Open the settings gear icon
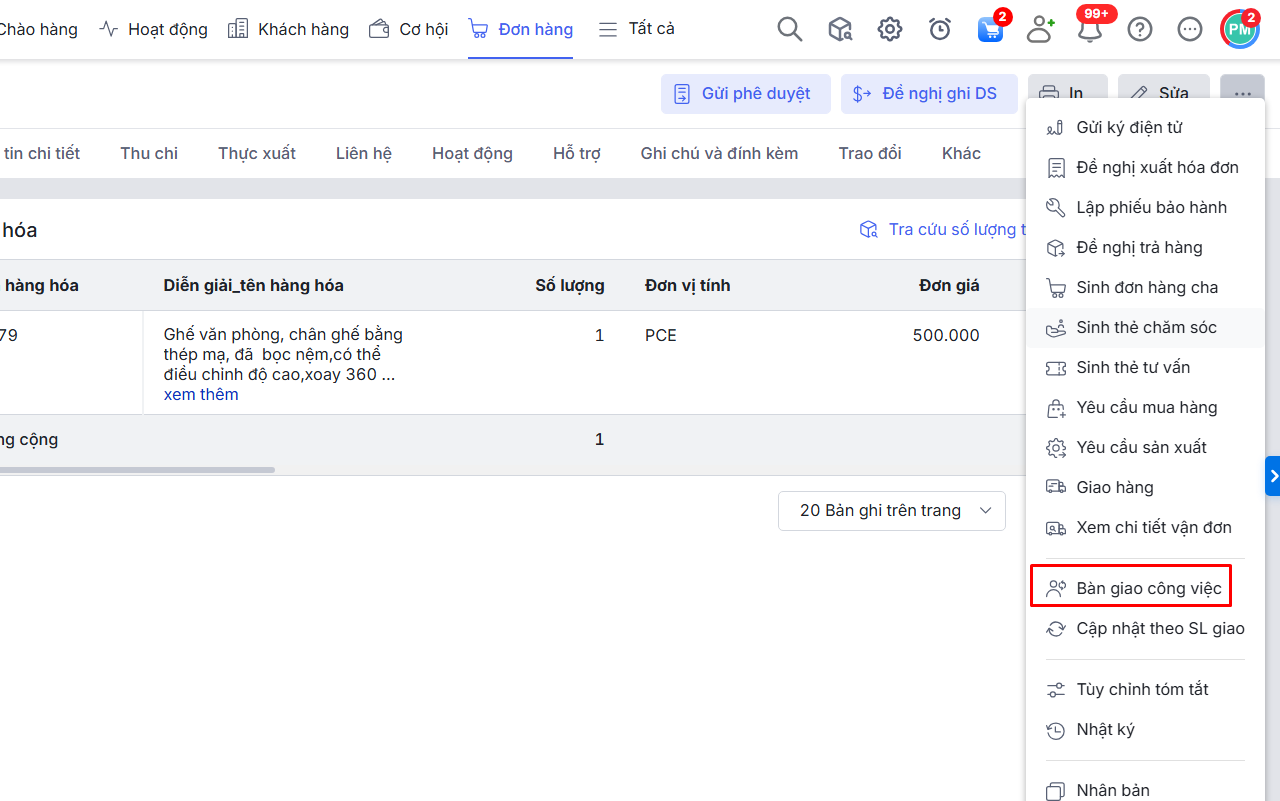This screenshot has height=801, width=1280. pyautogui.click(x=890, y=30)
